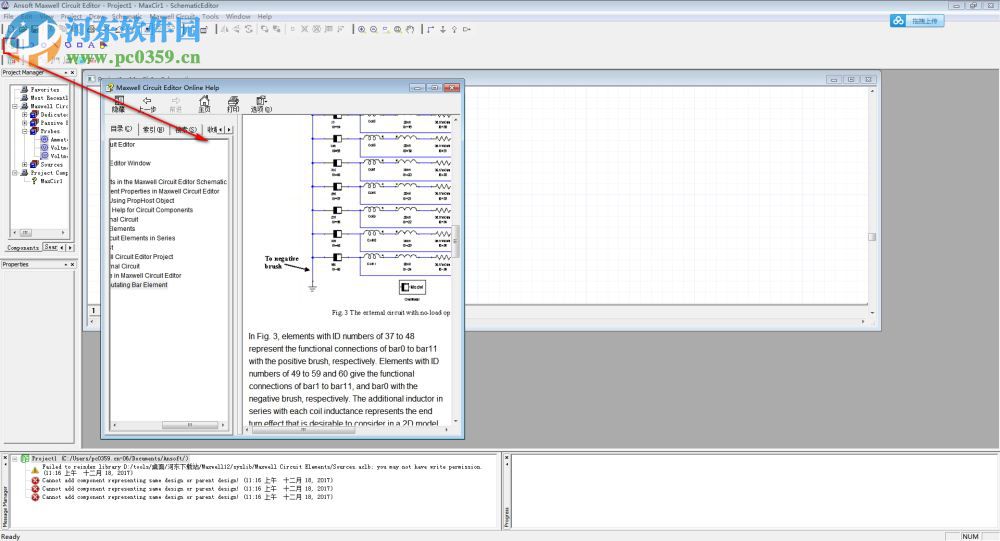Select the Interface Port tool icon
This screenshot has height=541, width=1000.
[x=455, y=29]
